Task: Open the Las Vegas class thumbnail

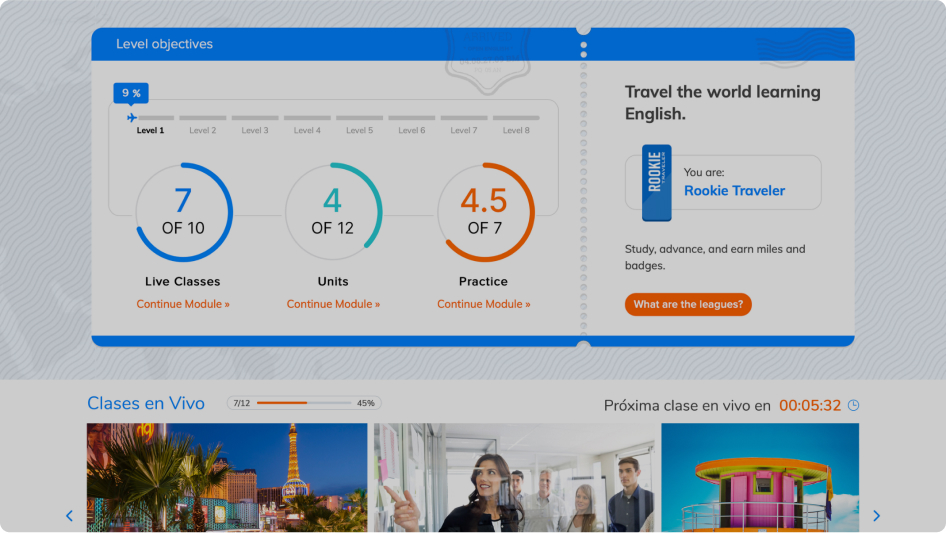Action: tap(227, 477)
